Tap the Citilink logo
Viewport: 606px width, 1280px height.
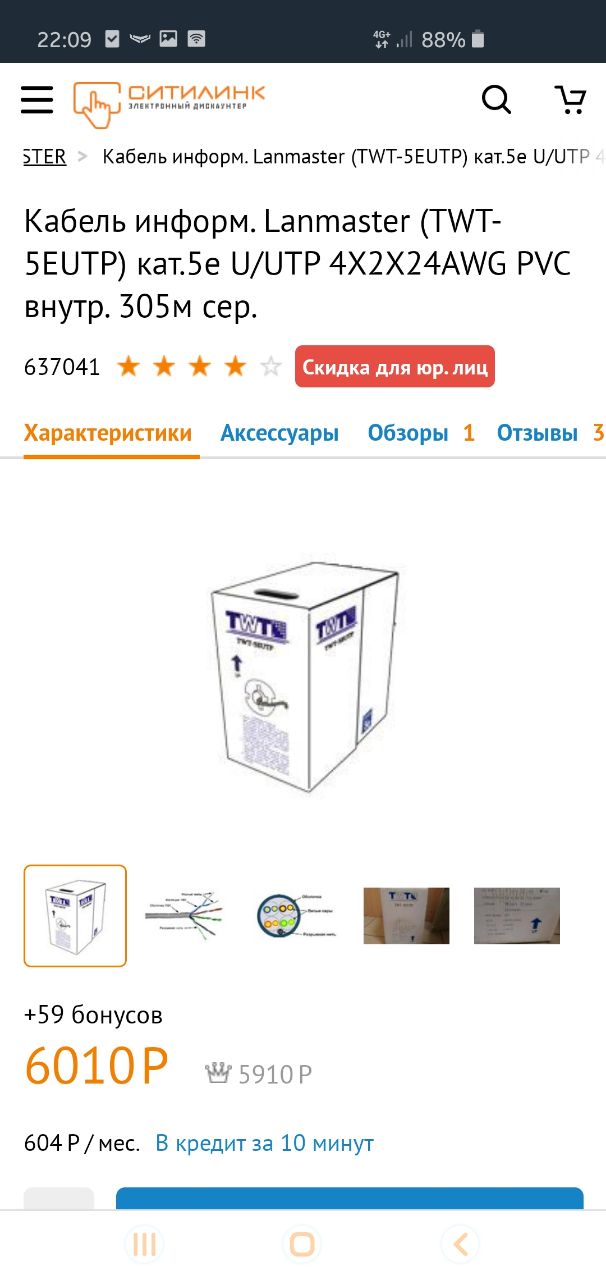[x=169, y=101]
